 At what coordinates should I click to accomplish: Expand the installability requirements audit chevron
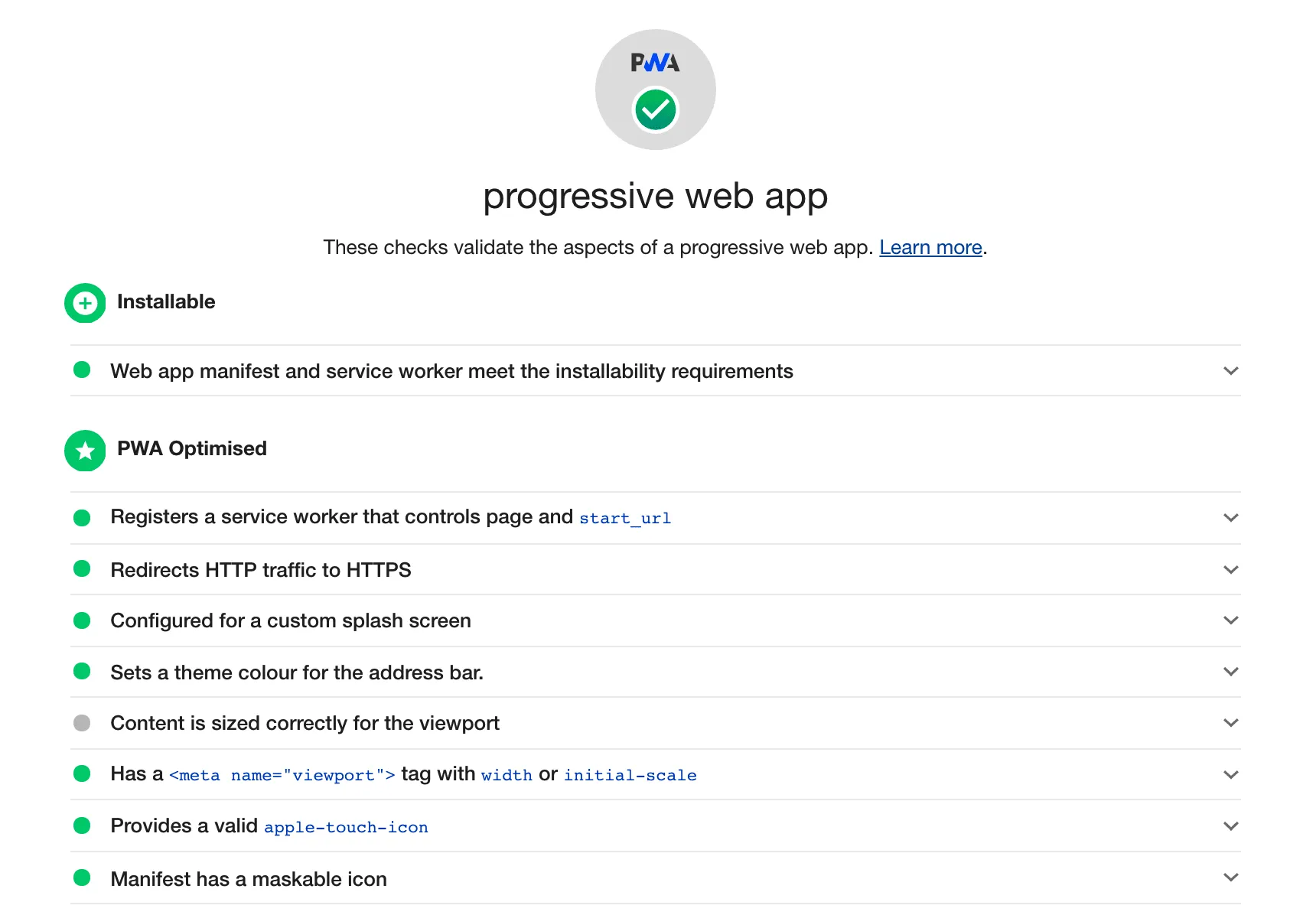[x=1230, y=371]
